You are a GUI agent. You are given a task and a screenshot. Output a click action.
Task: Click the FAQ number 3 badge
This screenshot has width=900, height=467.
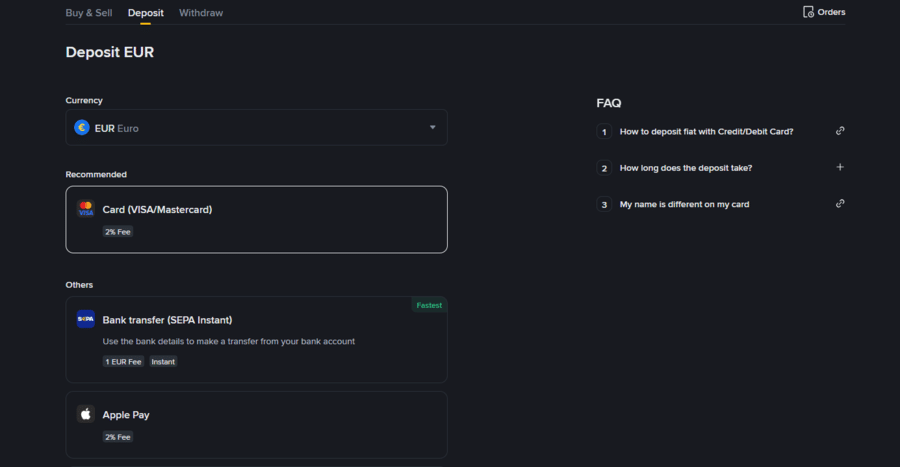tap(604, 204)
